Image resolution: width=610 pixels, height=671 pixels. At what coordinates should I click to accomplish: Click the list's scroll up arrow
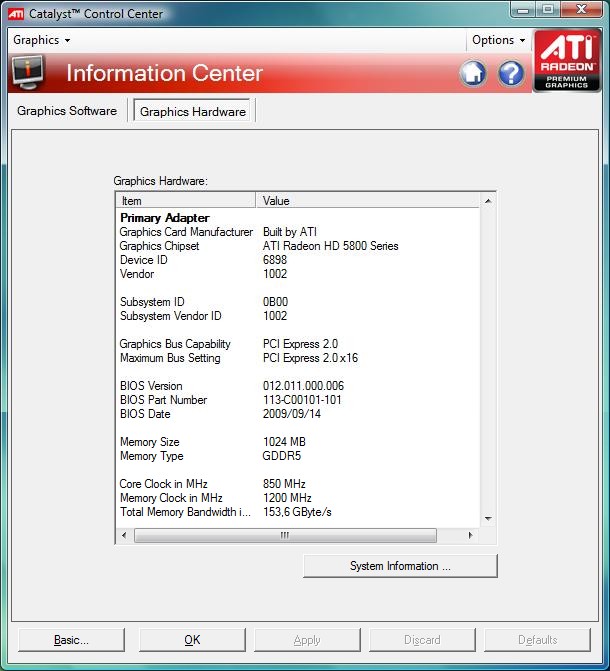[488, 201]
